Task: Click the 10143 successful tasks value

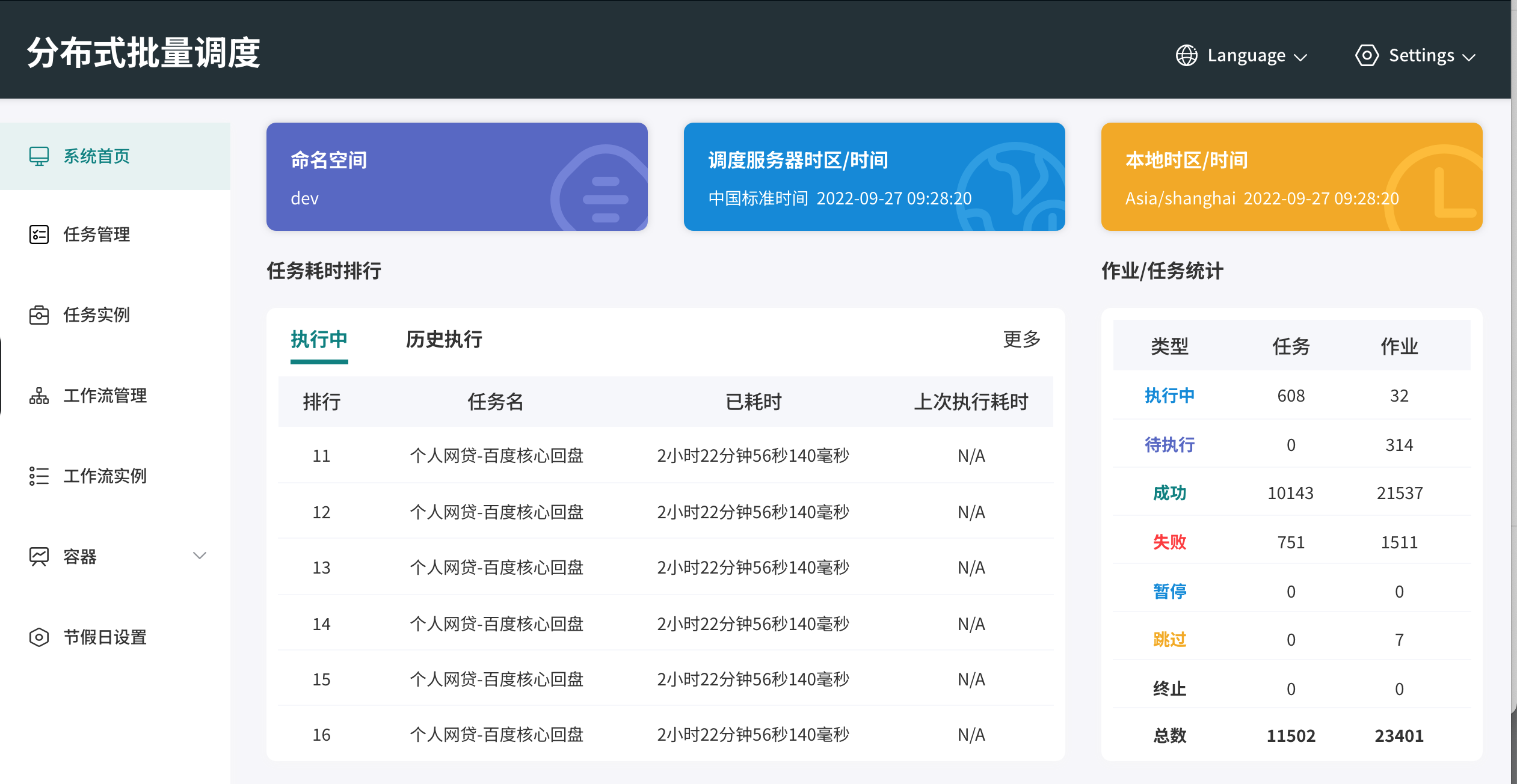Action: (x=1291, y=493)
